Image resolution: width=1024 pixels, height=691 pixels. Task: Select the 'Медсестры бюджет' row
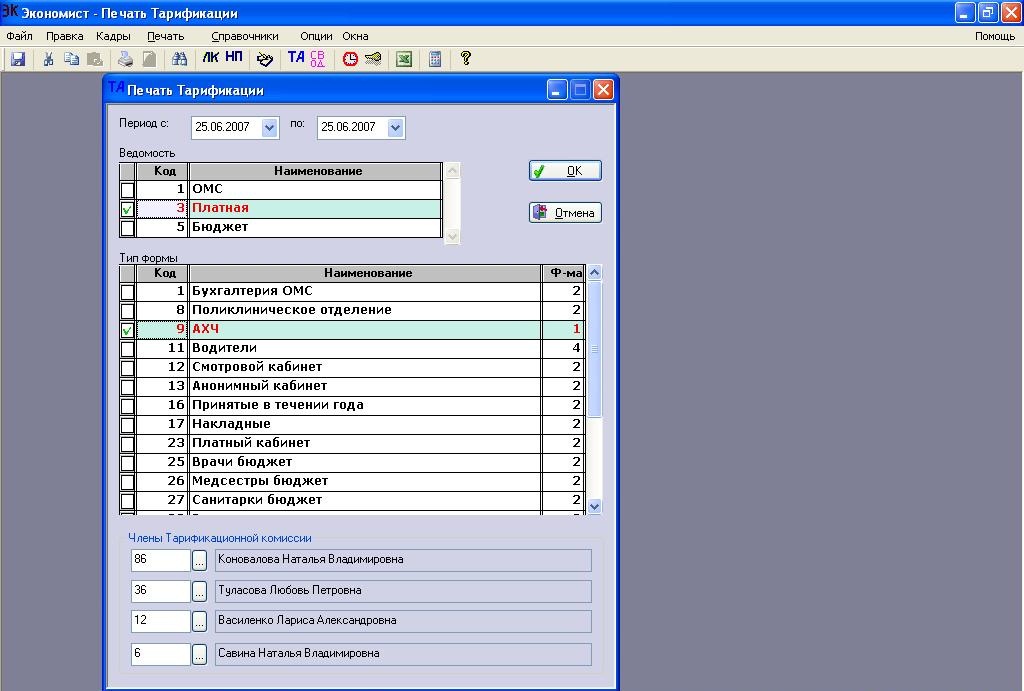[352, 481]
